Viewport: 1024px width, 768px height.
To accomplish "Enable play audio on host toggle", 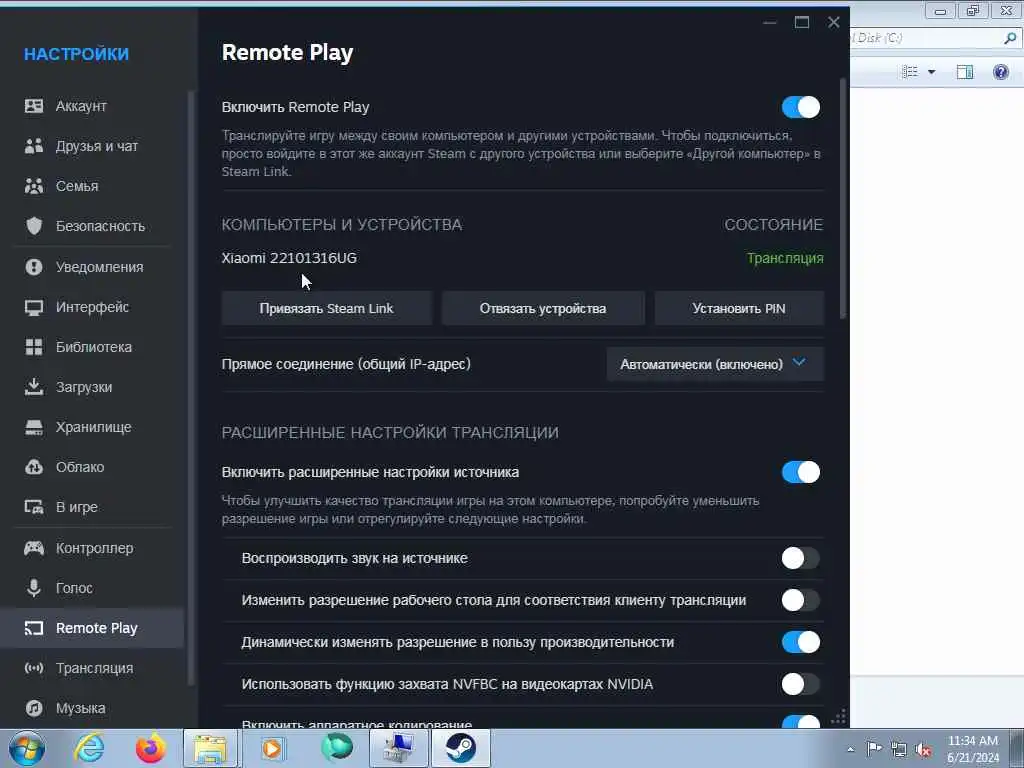I will pos(801,558).
